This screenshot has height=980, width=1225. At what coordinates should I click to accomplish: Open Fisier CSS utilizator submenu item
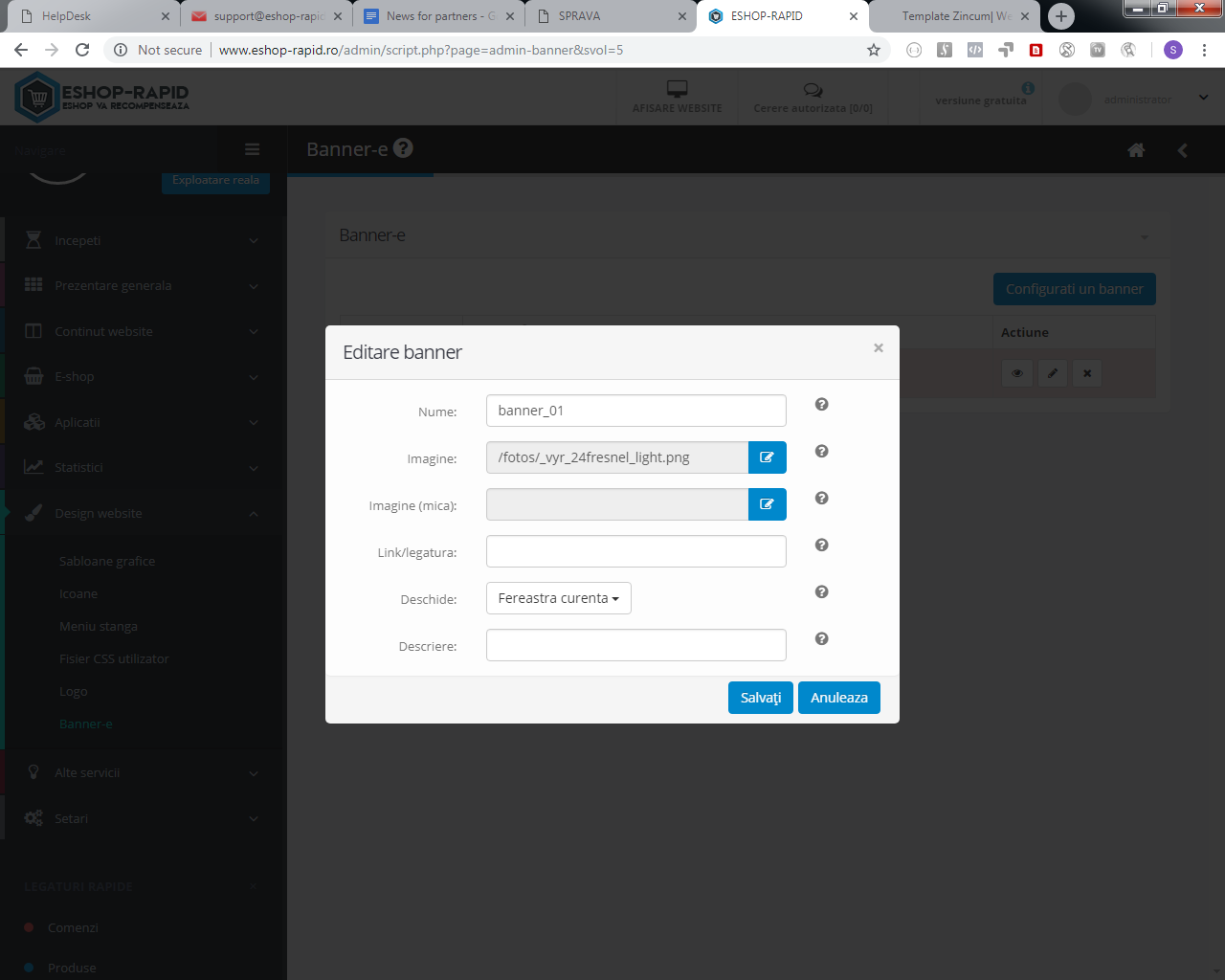coord(114,658)
